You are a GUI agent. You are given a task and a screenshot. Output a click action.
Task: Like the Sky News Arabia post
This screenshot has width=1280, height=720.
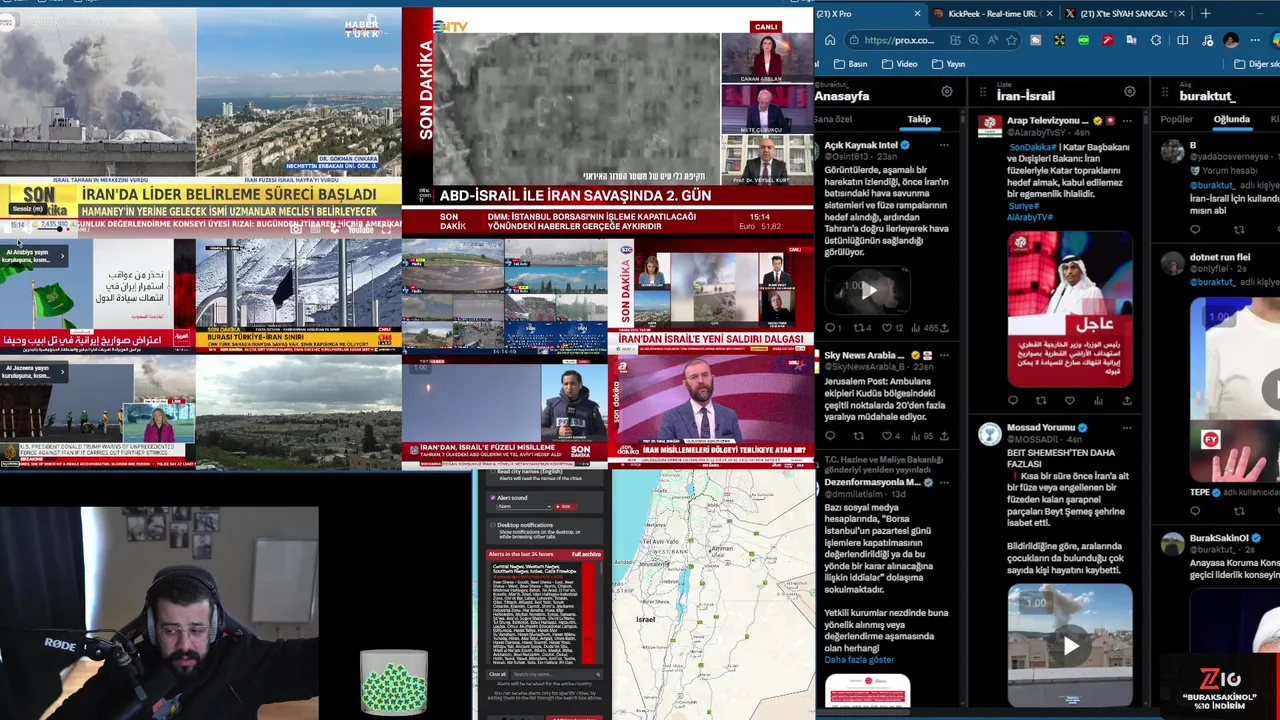tap(886, 436)
